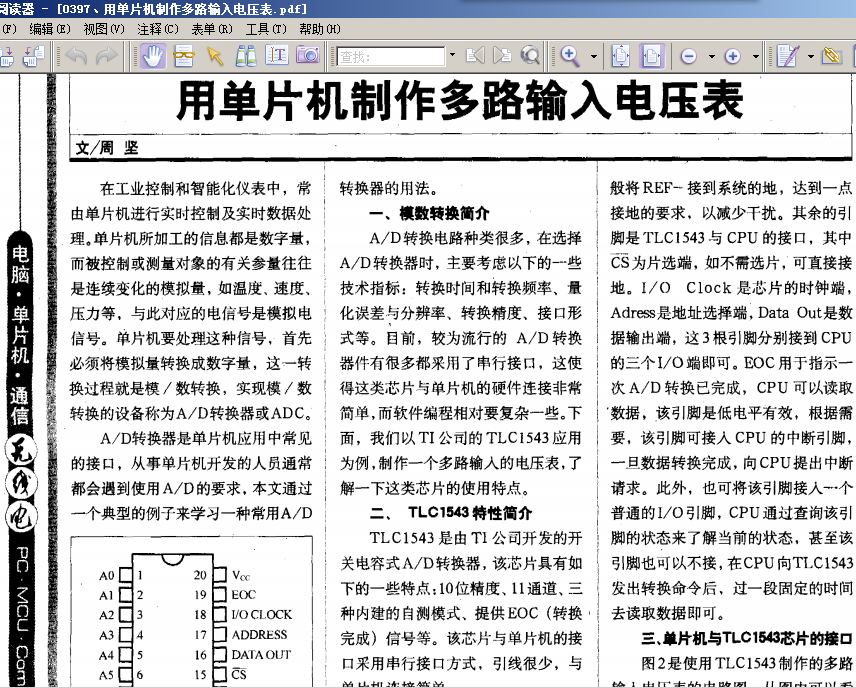Click the ADDRESS pin label in diagram
Screen dimensions: 856x688
click(x=259, y=634)
